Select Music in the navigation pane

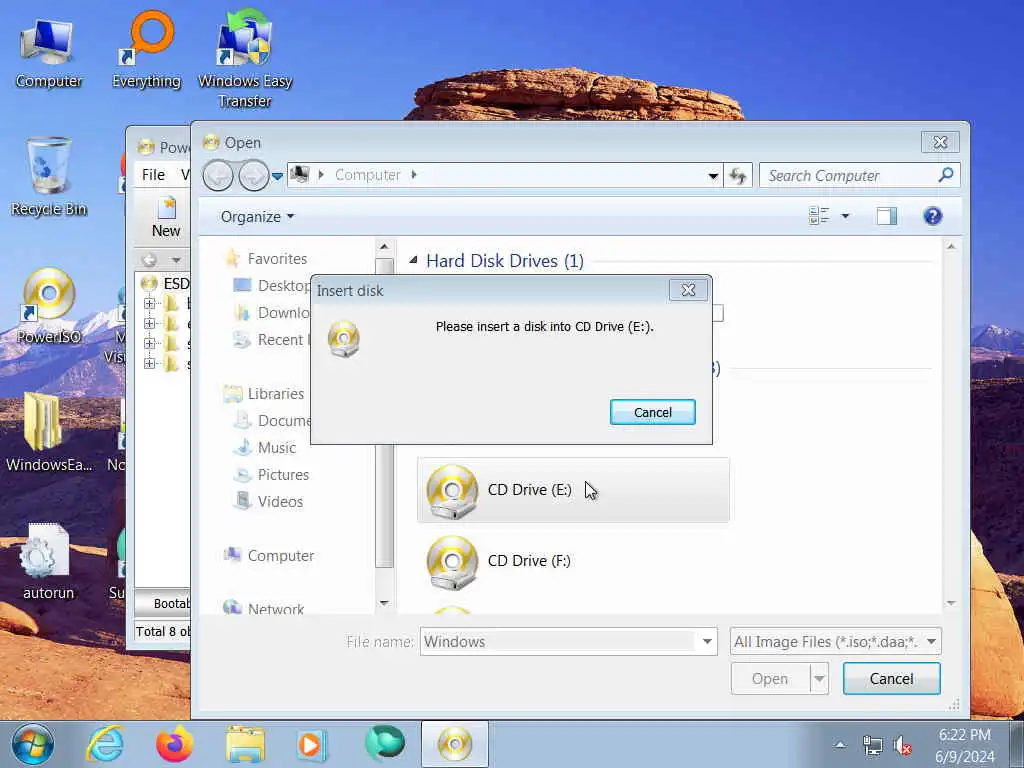[x=277, y=447]
